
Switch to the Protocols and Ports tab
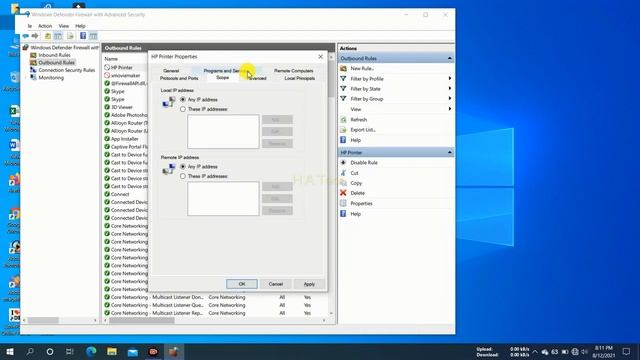pyautogui.click(x=179, y=78)
